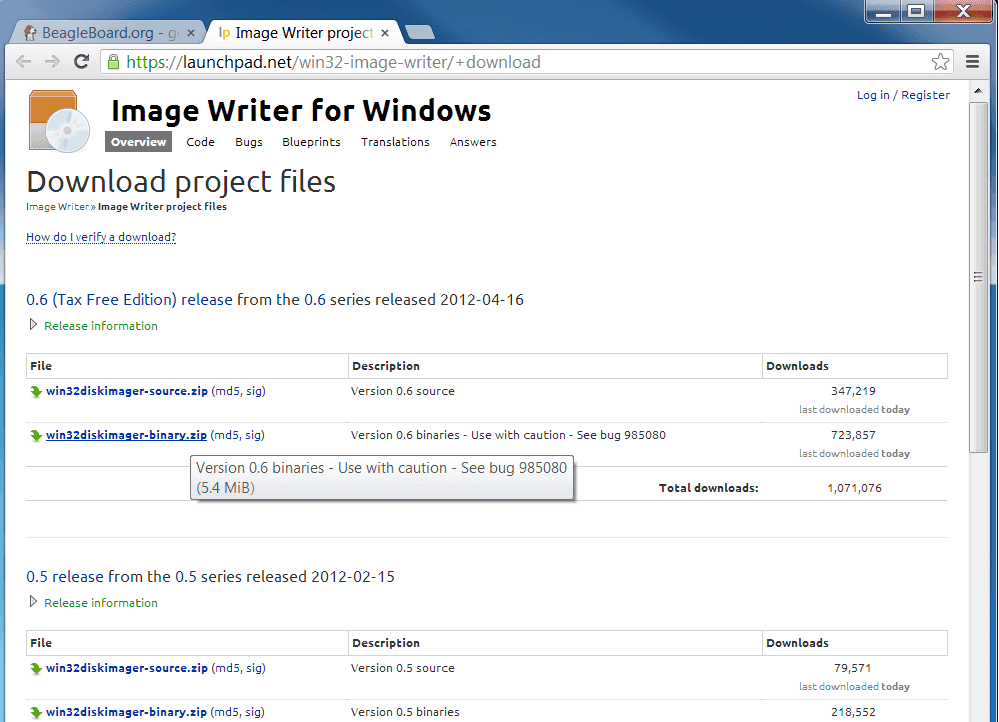Click download arrow beside 0.5 source zip

pyautogui.click(x=36, y=668)
